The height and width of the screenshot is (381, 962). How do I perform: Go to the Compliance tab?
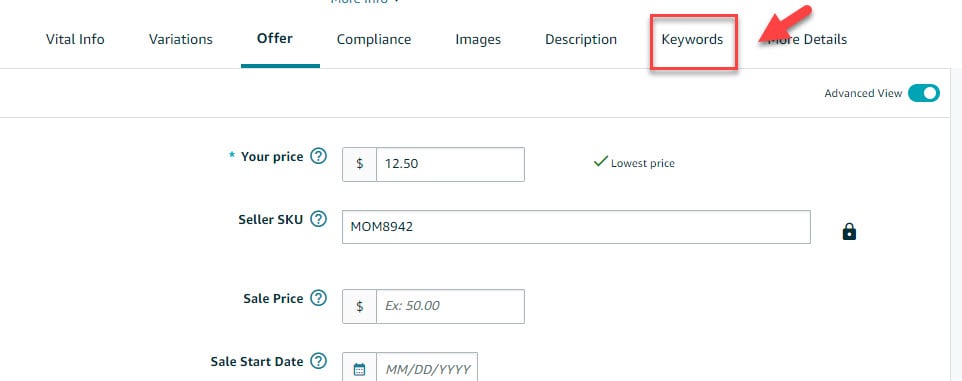coord(374,40)
